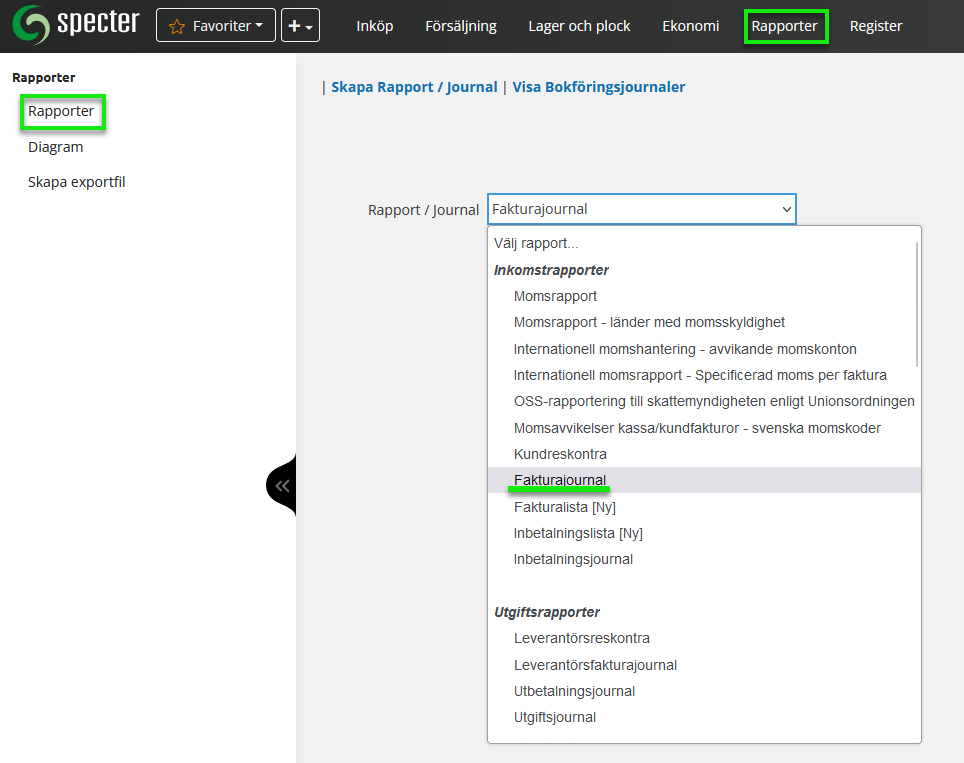Click the Specter logo icon
964x763 pixels.
pyautogui.click(x=30, y=26)
